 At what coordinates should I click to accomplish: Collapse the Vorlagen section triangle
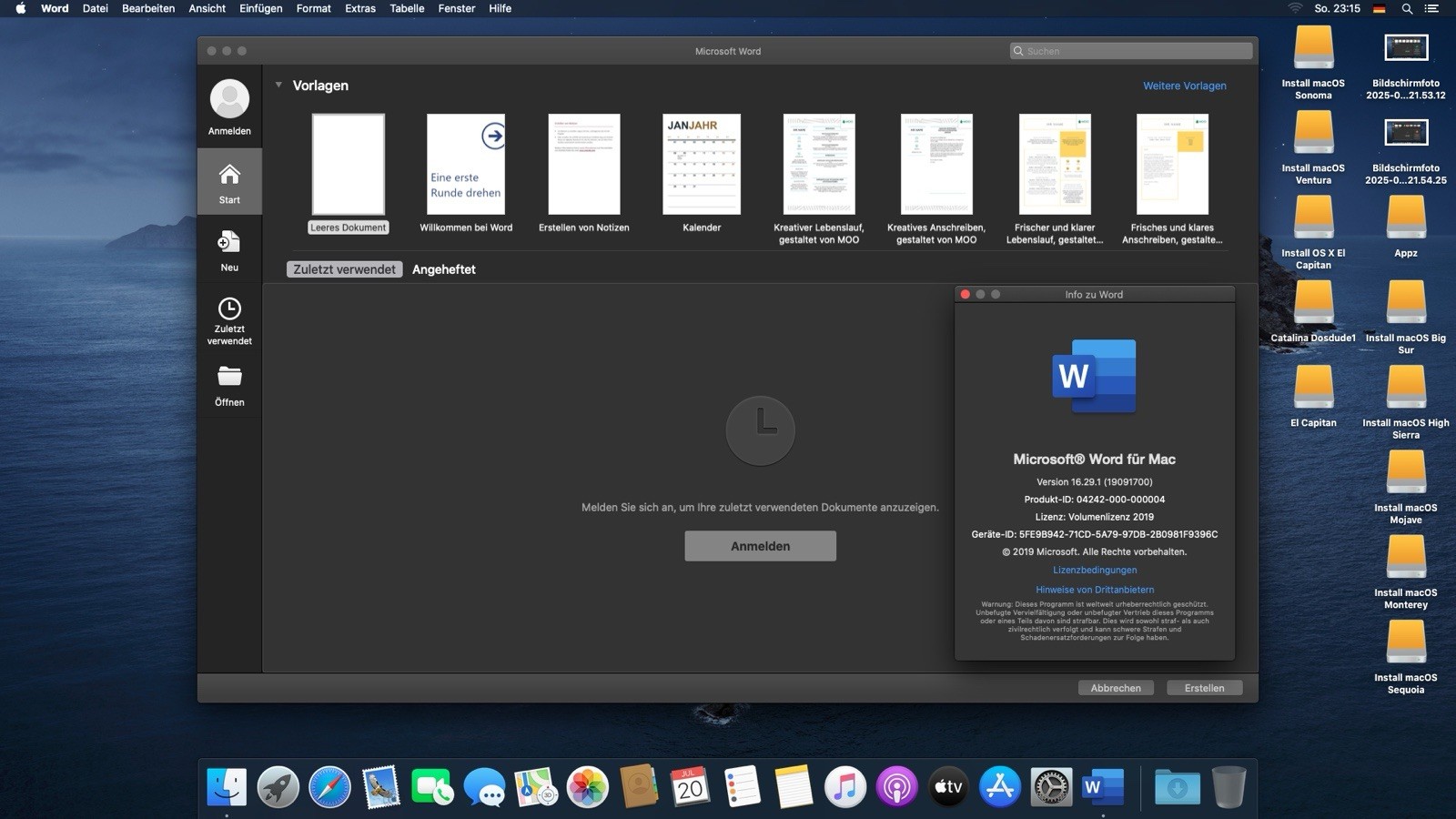[x=278, y=86]
